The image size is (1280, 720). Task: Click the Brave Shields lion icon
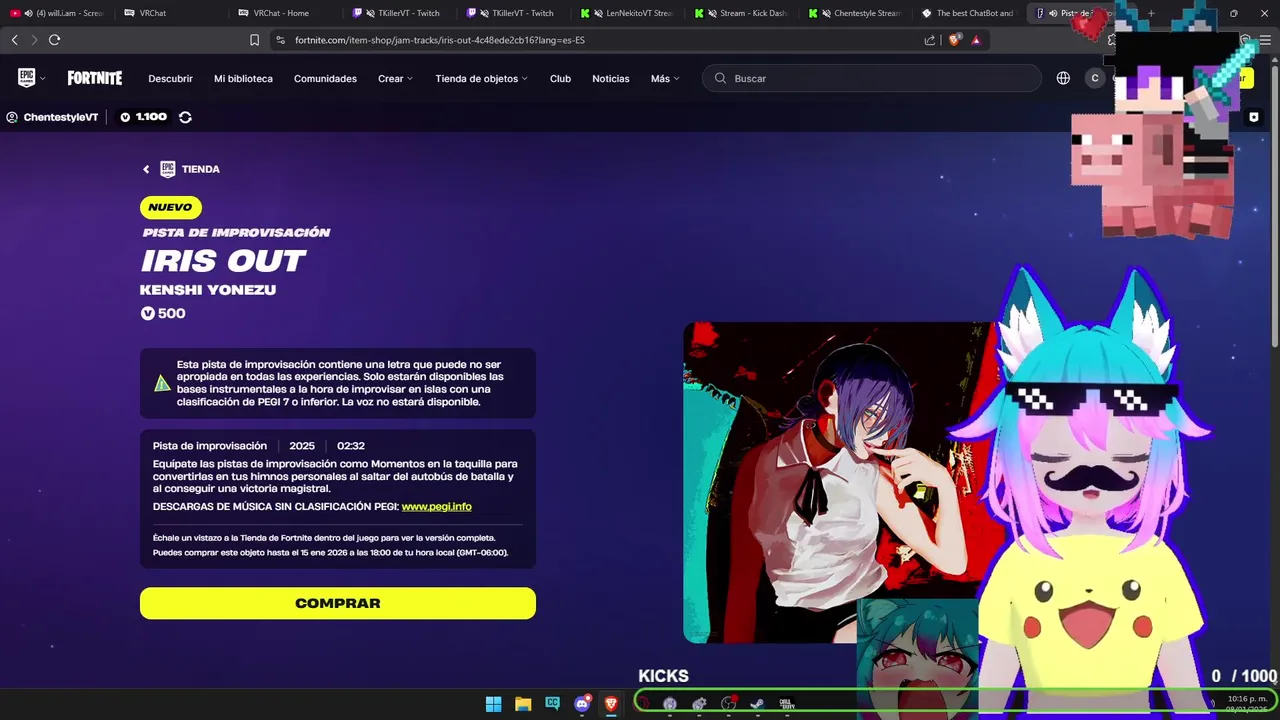954,40
